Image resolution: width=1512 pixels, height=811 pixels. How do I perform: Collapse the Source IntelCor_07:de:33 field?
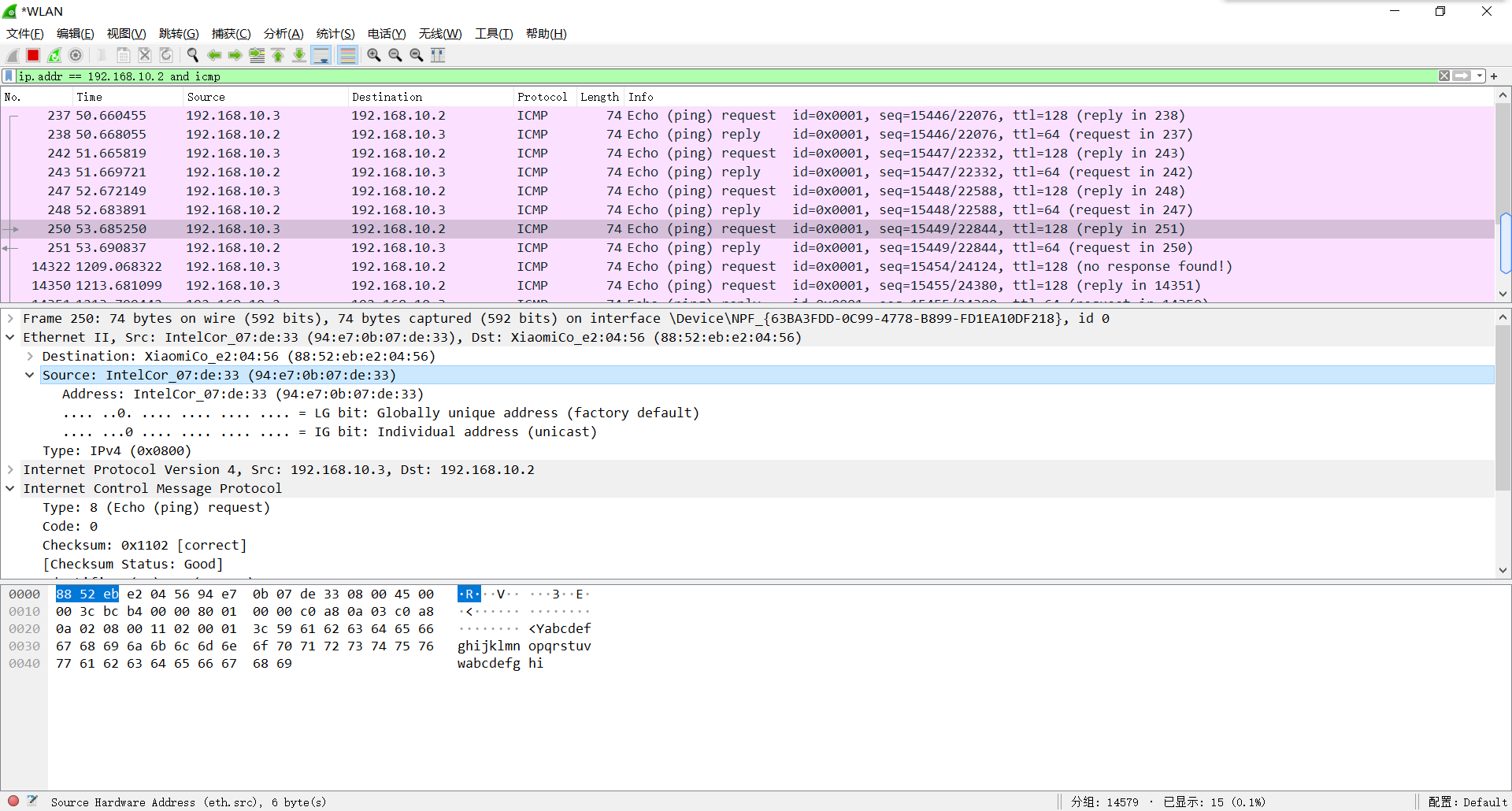pyautogui.click(x=29, y=375)
